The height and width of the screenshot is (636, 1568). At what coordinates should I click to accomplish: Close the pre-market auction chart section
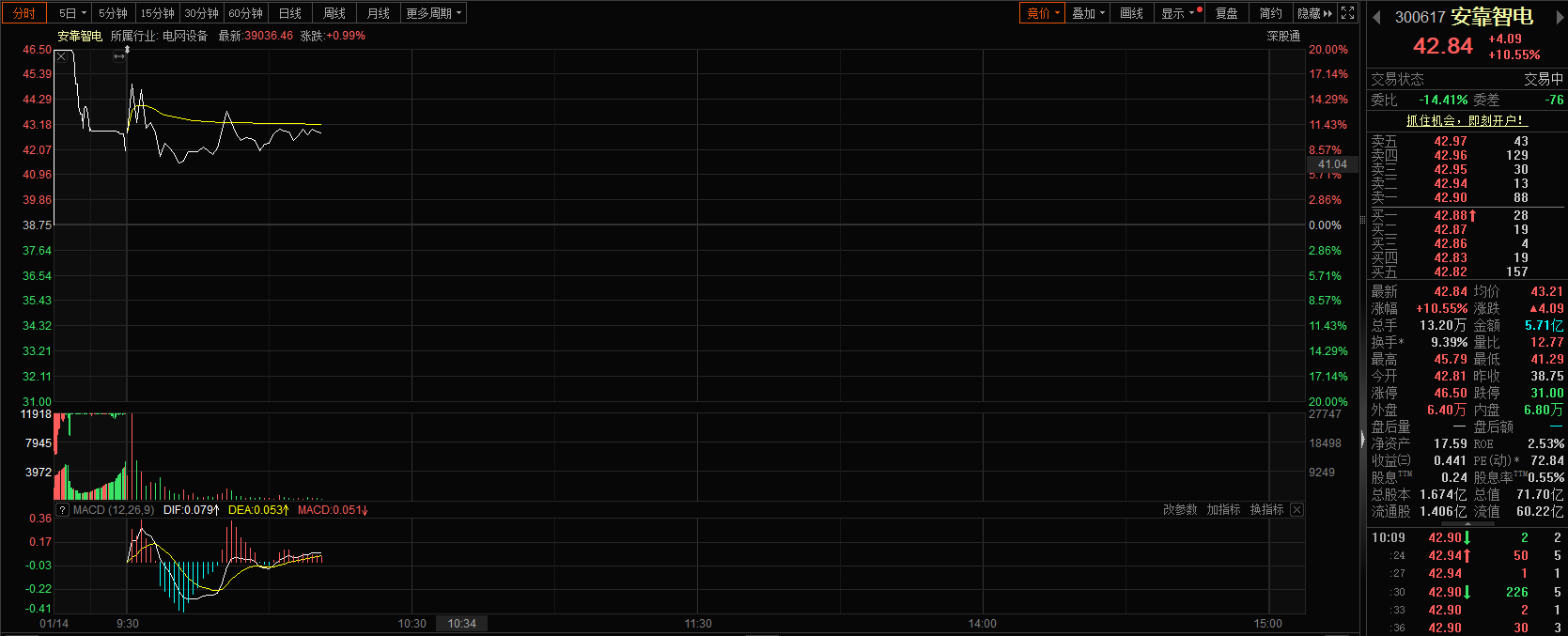point(62,56)
